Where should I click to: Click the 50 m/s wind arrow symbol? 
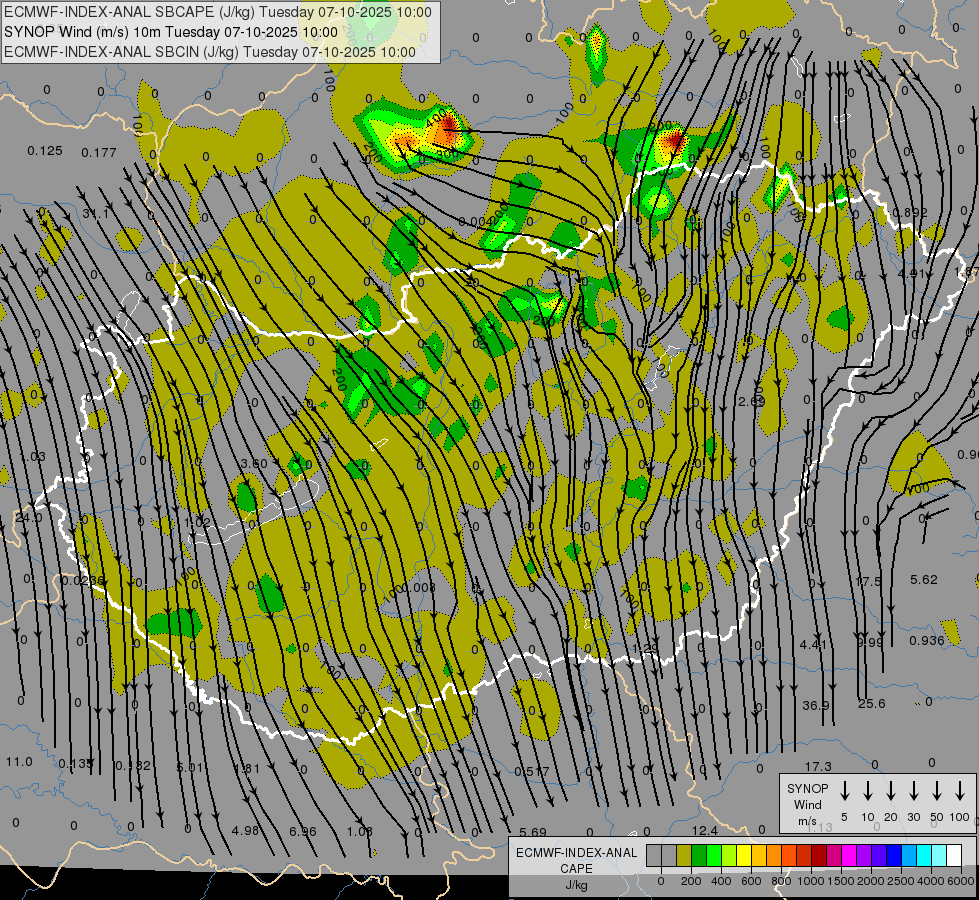(937, 791)
